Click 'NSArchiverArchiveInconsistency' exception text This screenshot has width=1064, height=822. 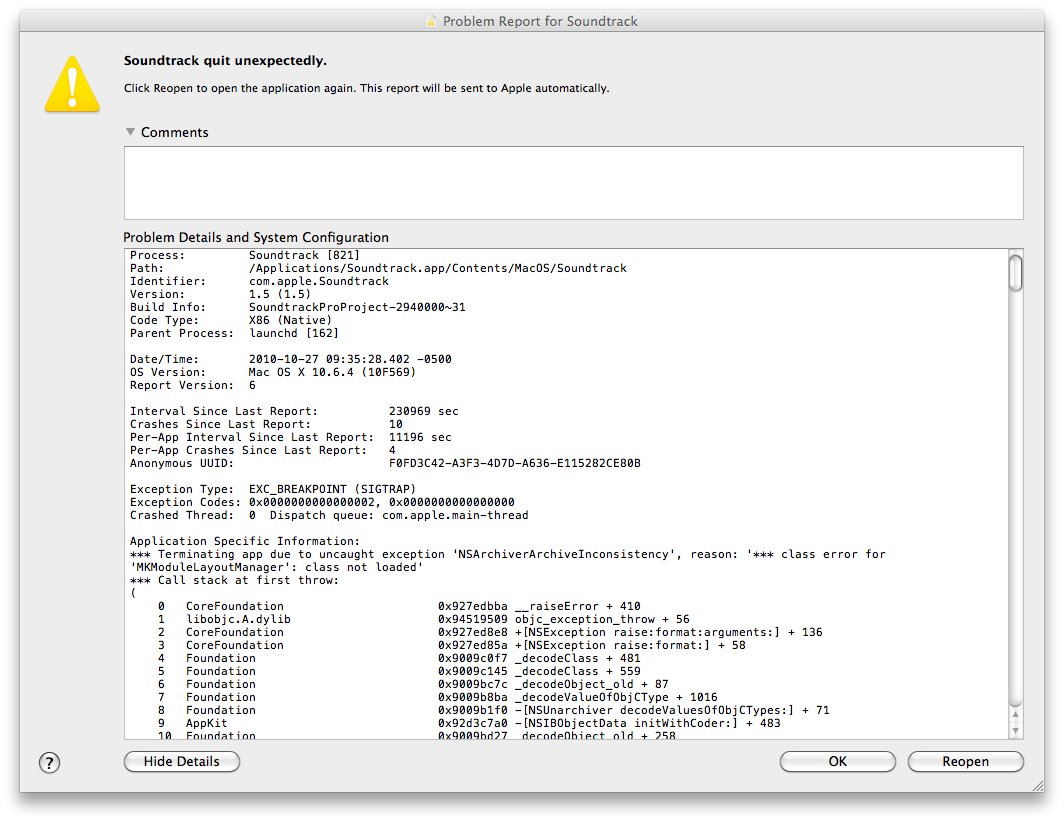(567, 554)
